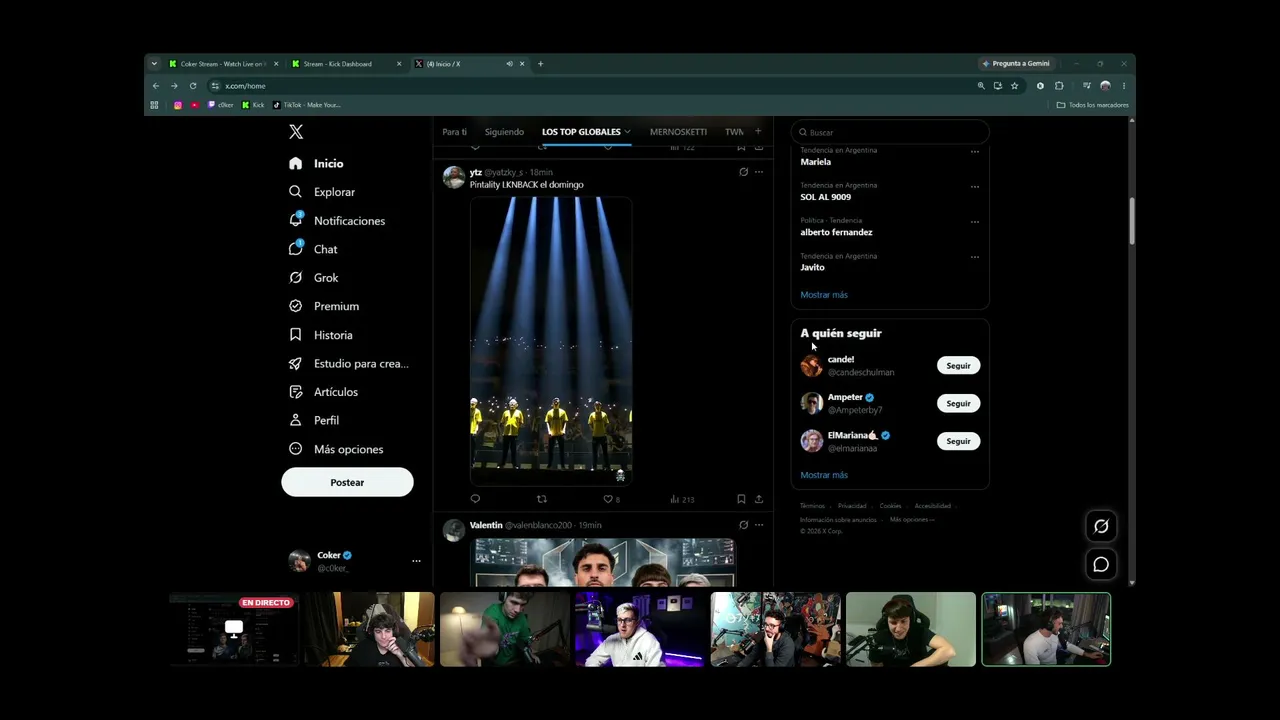The width and height of the screenshot is (1280, 720).
Task: Click the browser address bar
Action: tap(590, 86)
